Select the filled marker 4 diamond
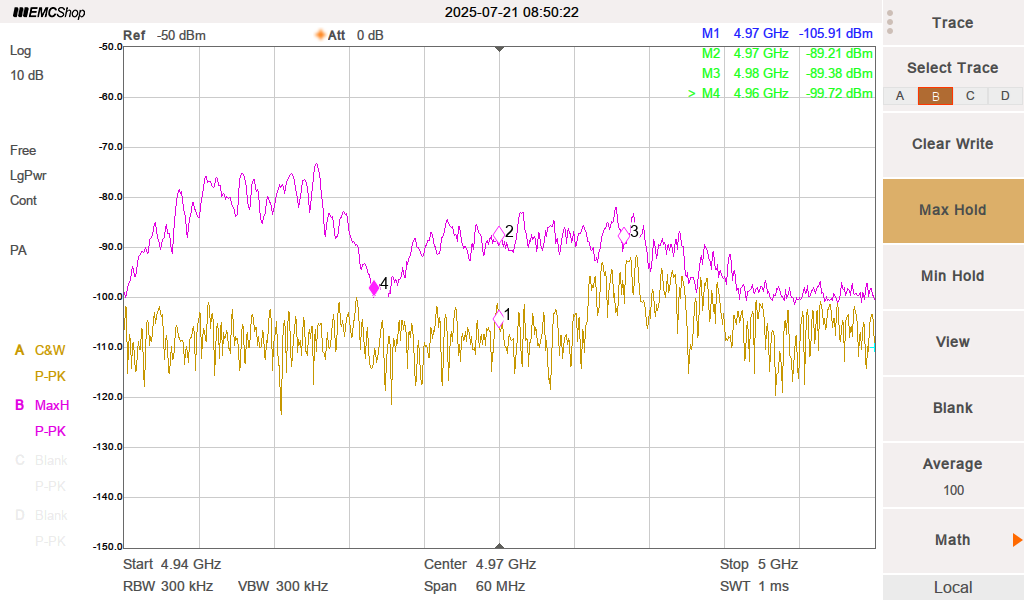The width and height of the screenshot is (1024, 600). pyautogui.click(x=374, y=288)
